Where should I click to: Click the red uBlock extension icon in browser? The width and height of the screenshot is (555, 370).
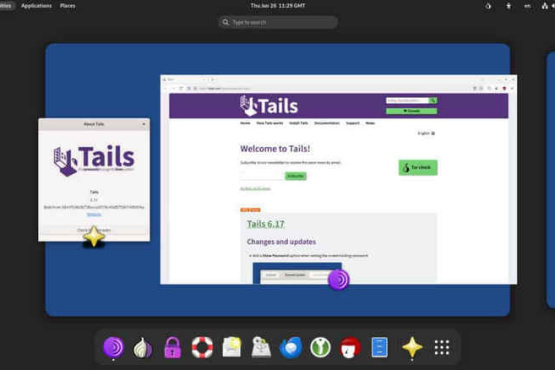pos(504,88)
